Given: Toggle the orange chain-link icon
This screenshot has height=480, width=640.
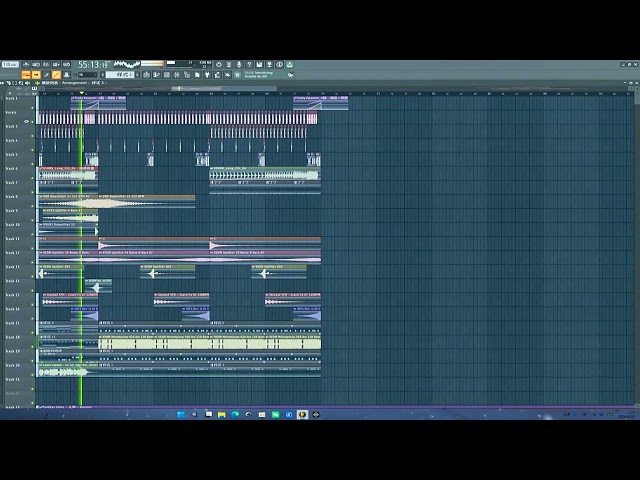Looking at the screenshot, I should tap(56, 75).
